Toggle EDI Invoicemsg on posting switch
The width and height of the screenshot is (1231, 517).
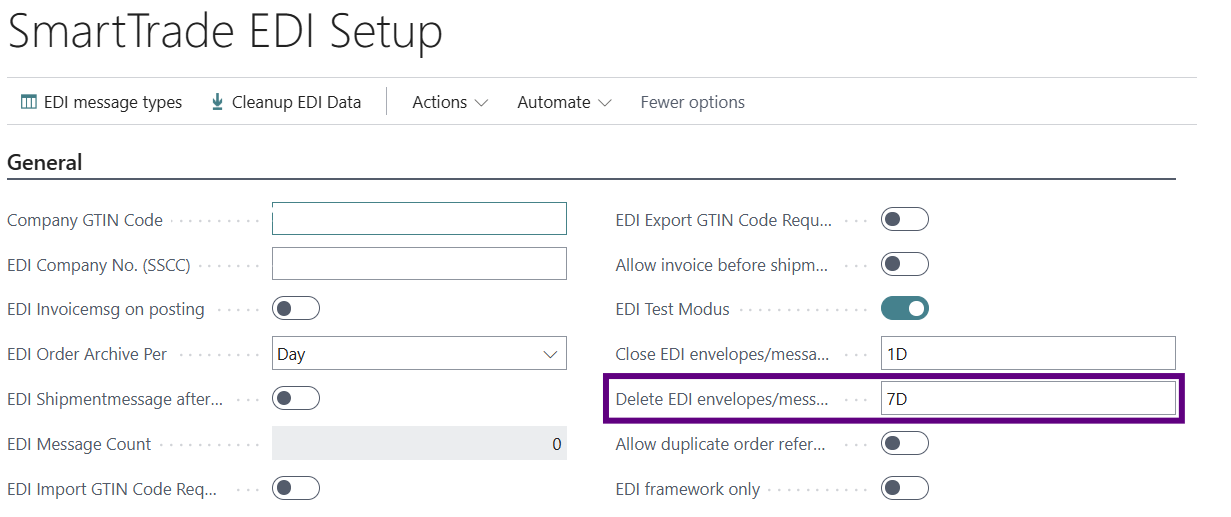[296, 309]
